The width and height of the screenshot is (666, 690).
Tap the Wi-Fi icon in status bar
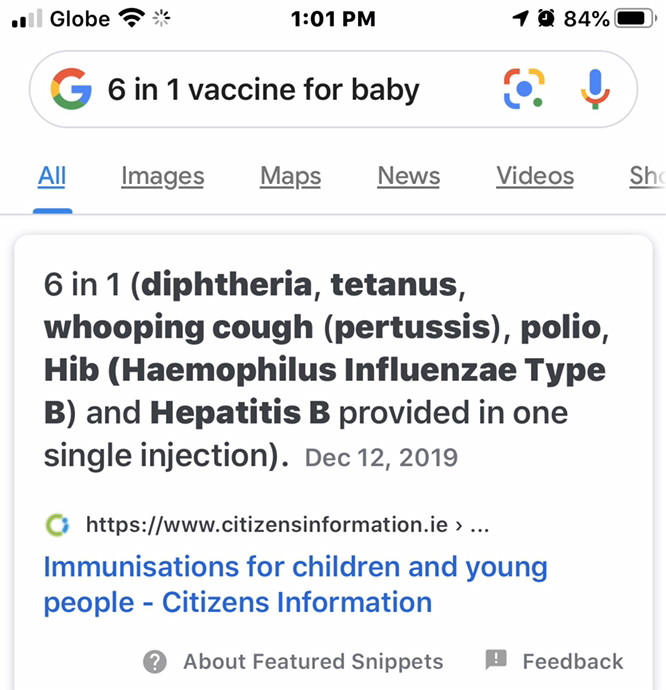click(132, 18)
